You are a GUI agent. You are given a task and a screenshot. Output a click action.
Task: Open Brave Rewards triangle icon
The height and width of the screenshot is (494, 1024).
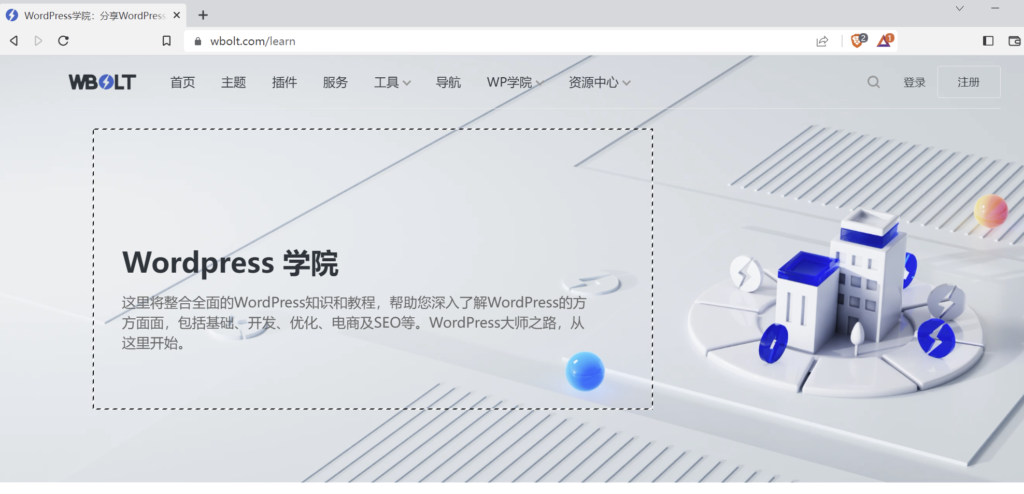[885, 41]
